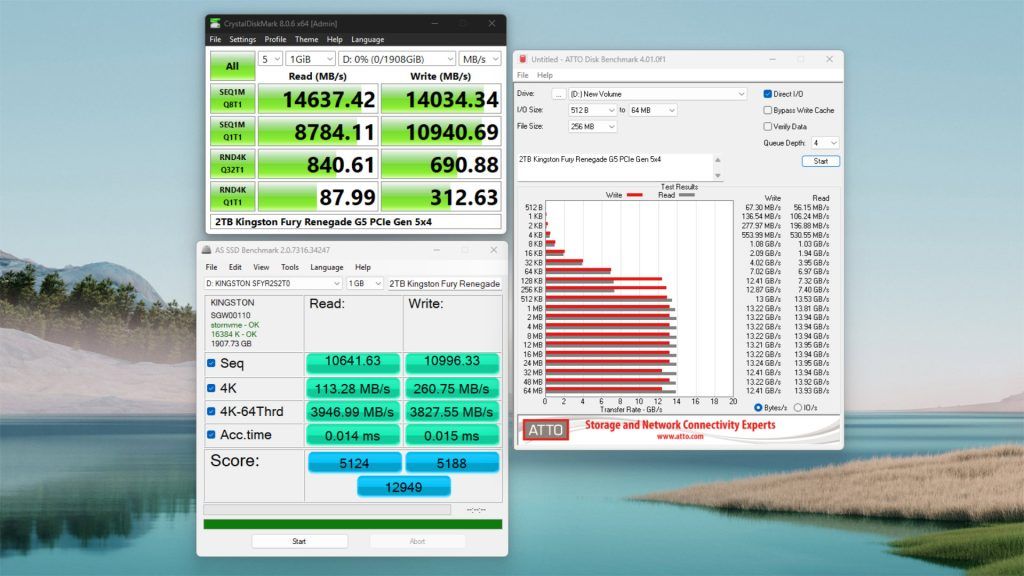Select the IO/s radio button
The image size is (1024, 576).
(x=797, y=408)
